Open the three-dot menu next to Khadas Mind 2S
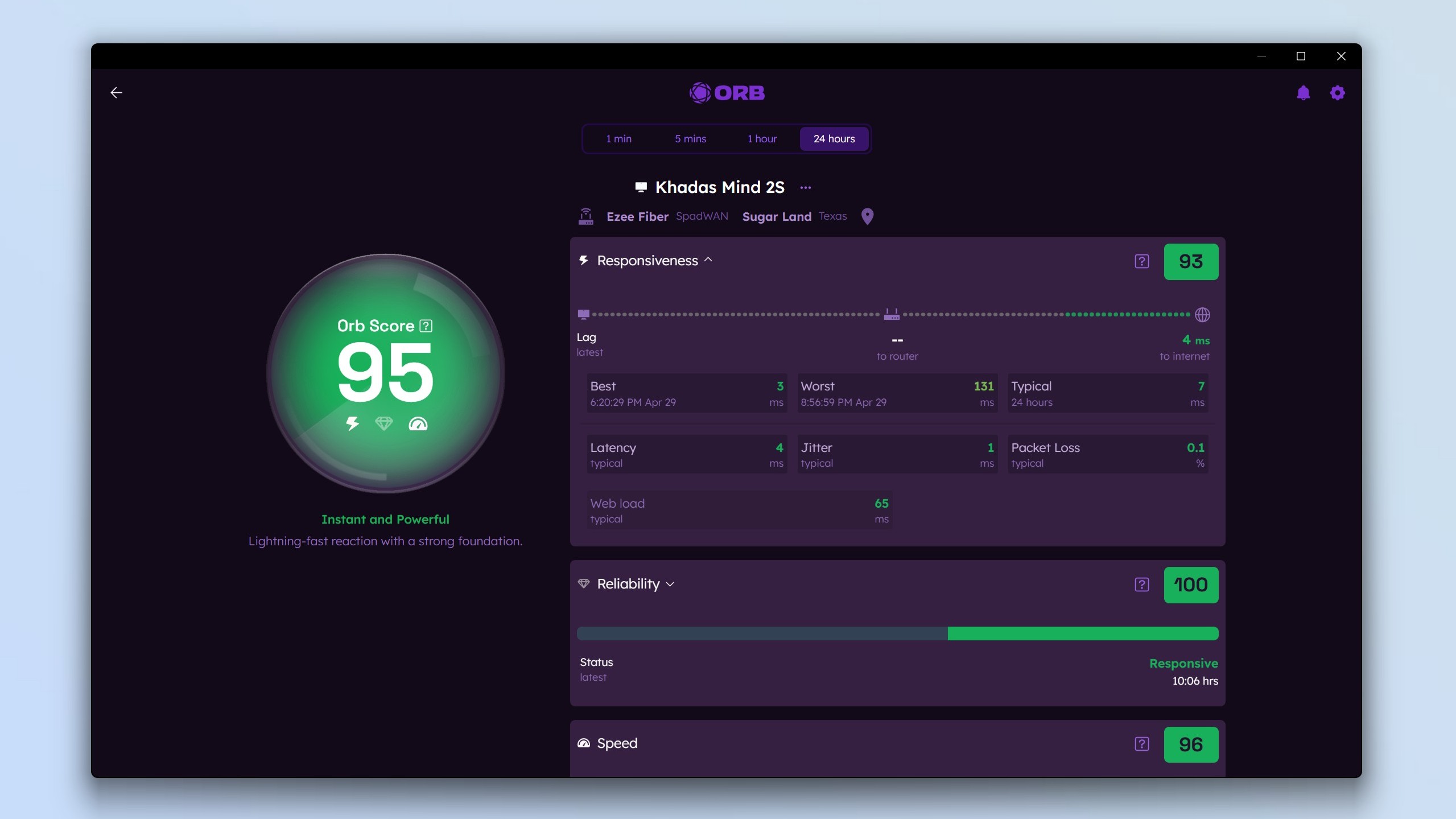The width and height of the screenshot is (1456, 819). (805, 188)
